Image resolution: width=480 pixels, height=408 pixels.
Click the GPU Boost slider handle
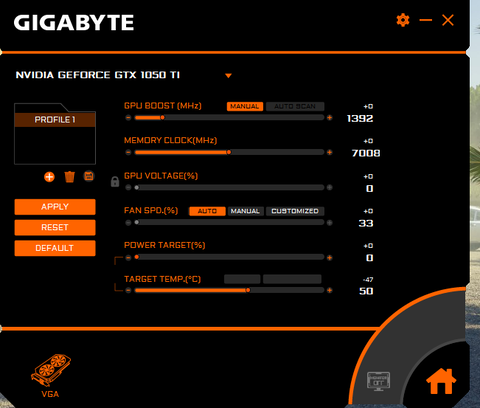coord(162,118)
